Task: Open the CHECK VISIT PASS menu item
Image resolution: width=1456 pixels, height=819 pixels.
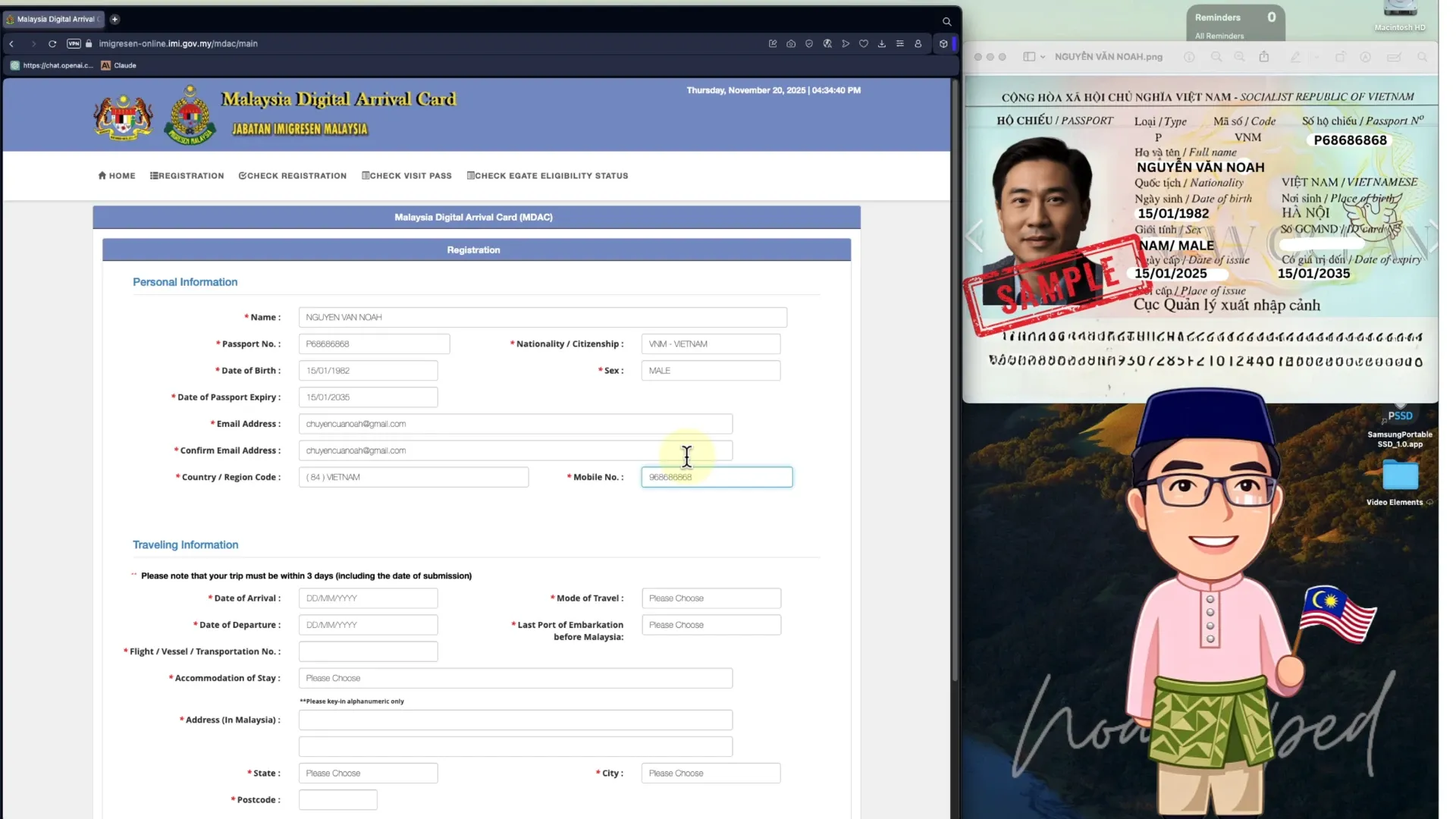Action: (406, 176)
